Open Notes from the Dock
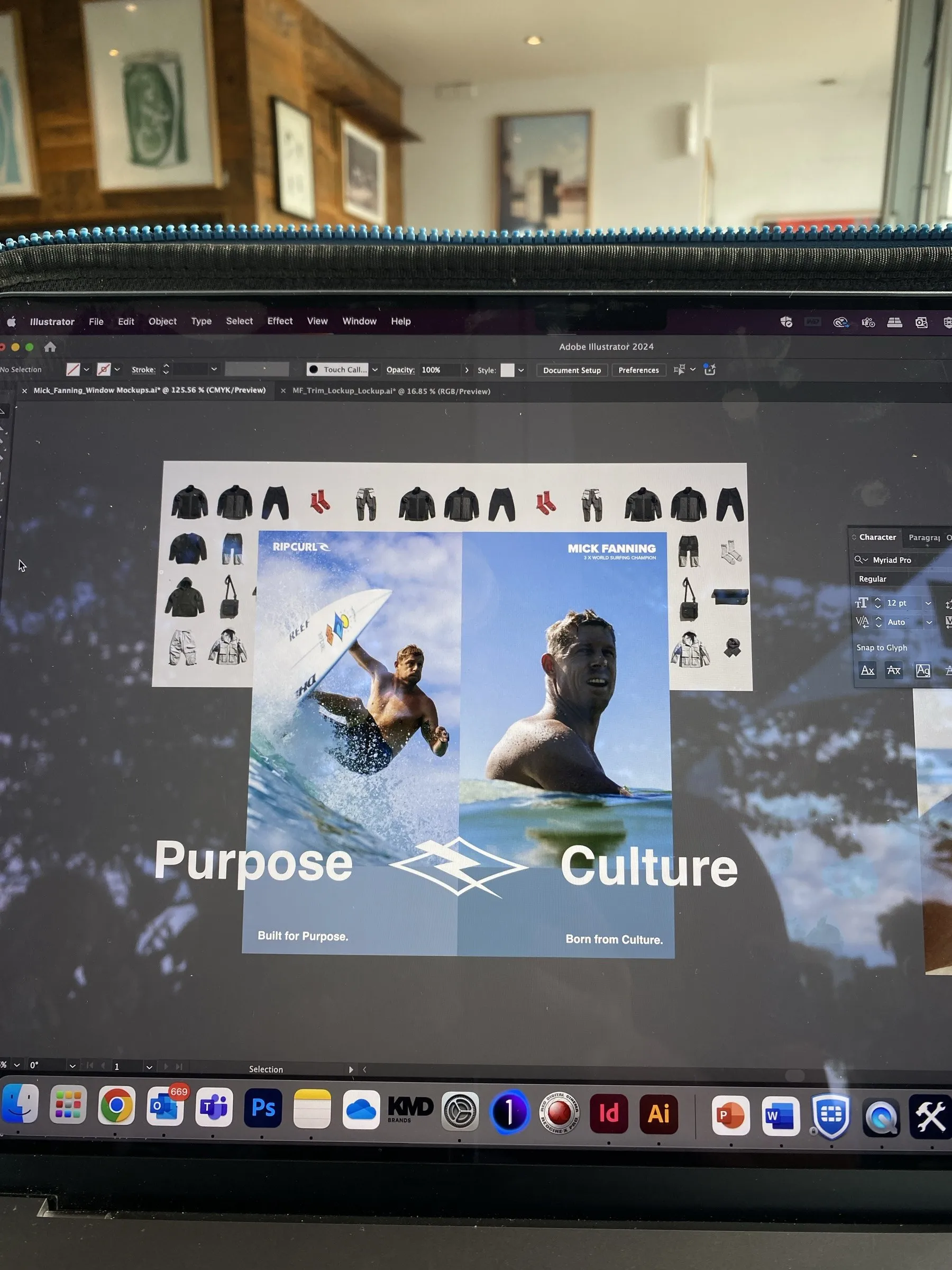Screen dimensions: 952x1270 [x=312, y=1109]
